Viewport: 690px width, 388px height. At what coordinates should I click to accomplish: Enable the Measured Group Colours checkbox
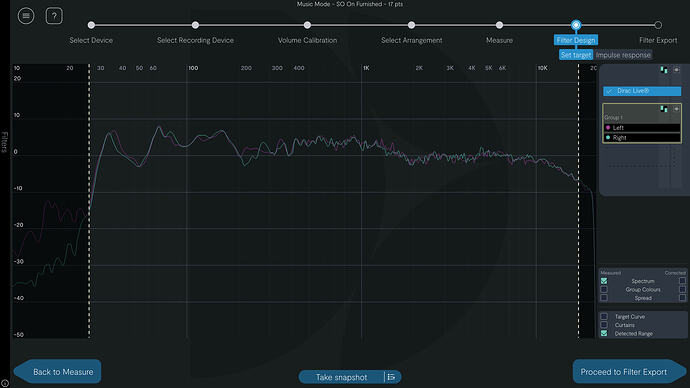click(604, 289)
